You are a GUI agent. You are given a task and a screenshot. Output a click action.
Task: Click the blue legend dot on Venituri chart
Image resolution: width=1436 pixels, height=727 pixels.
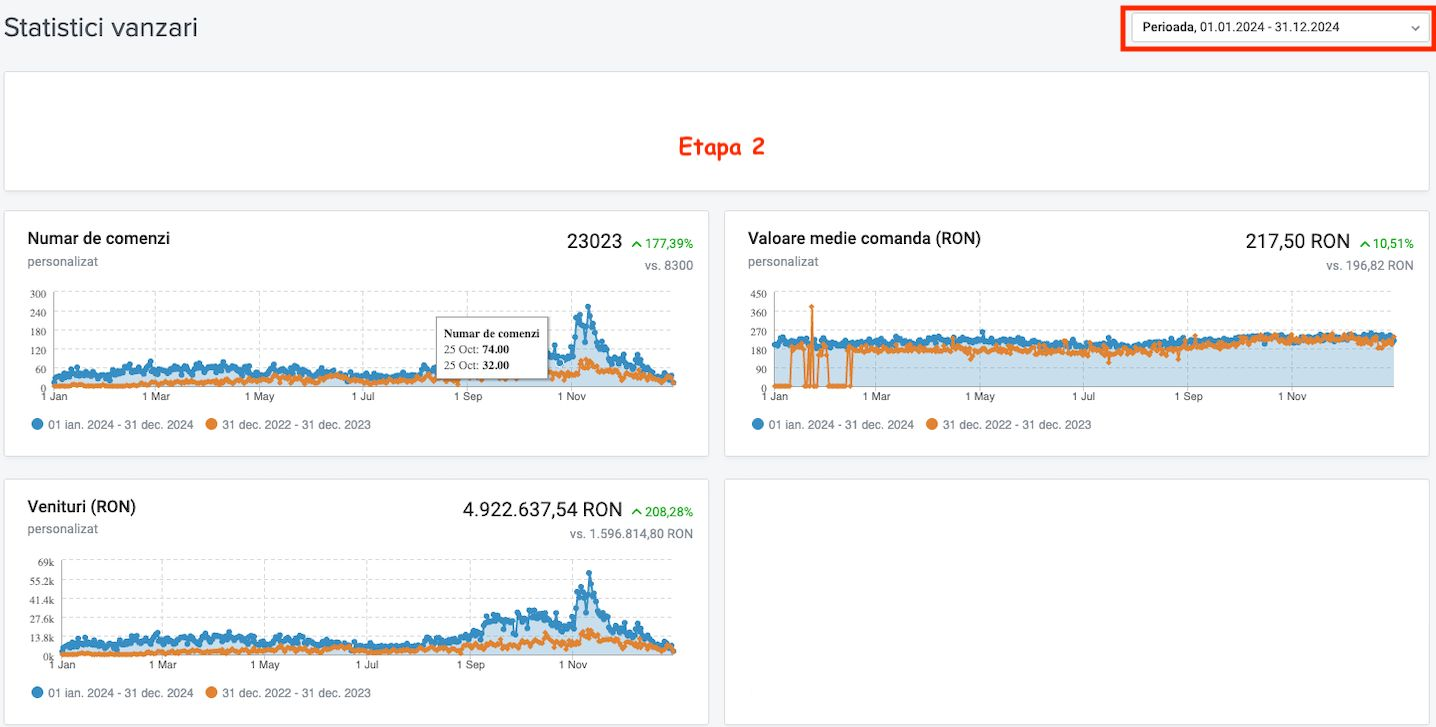(36, 692)
